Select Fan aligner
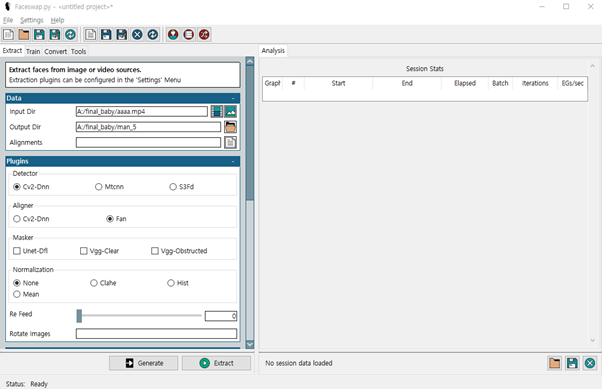The width and height of the screenshot is (602, 389). [116, 219]
